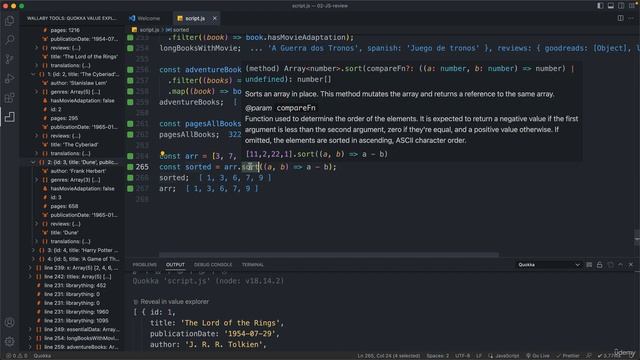Open the Extensions view

coord(9,98)
